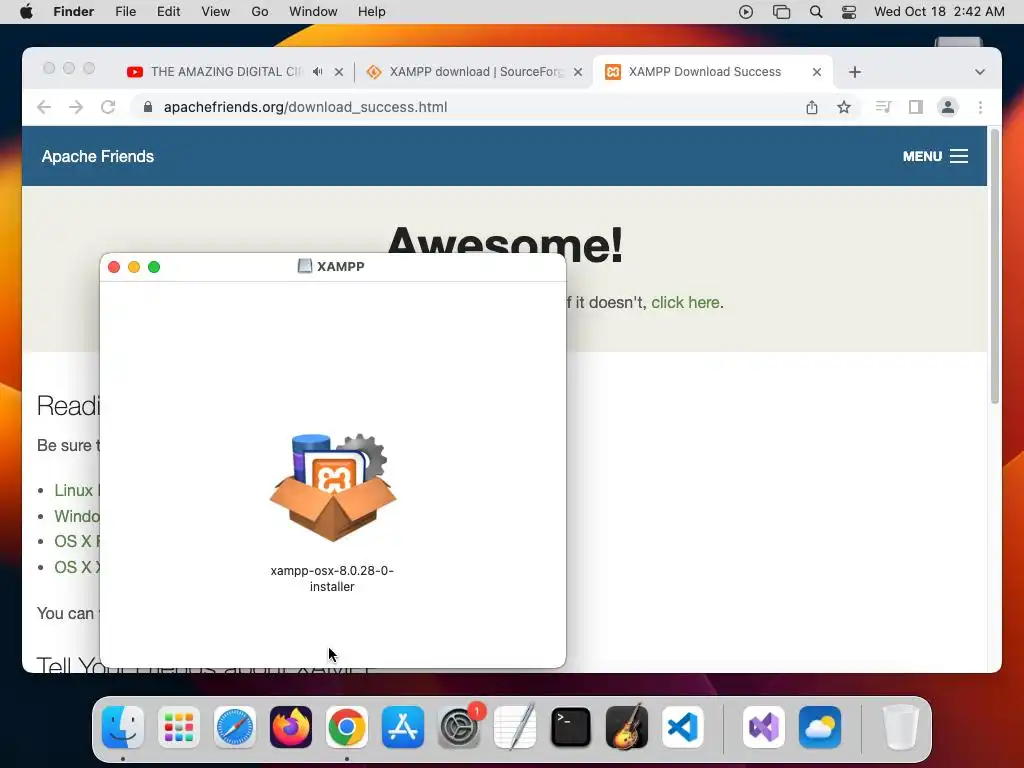Open GarageBand from the Dock
Viewport: 1024px width, 768px height.
pyautogui.click(x=627, y=727)
